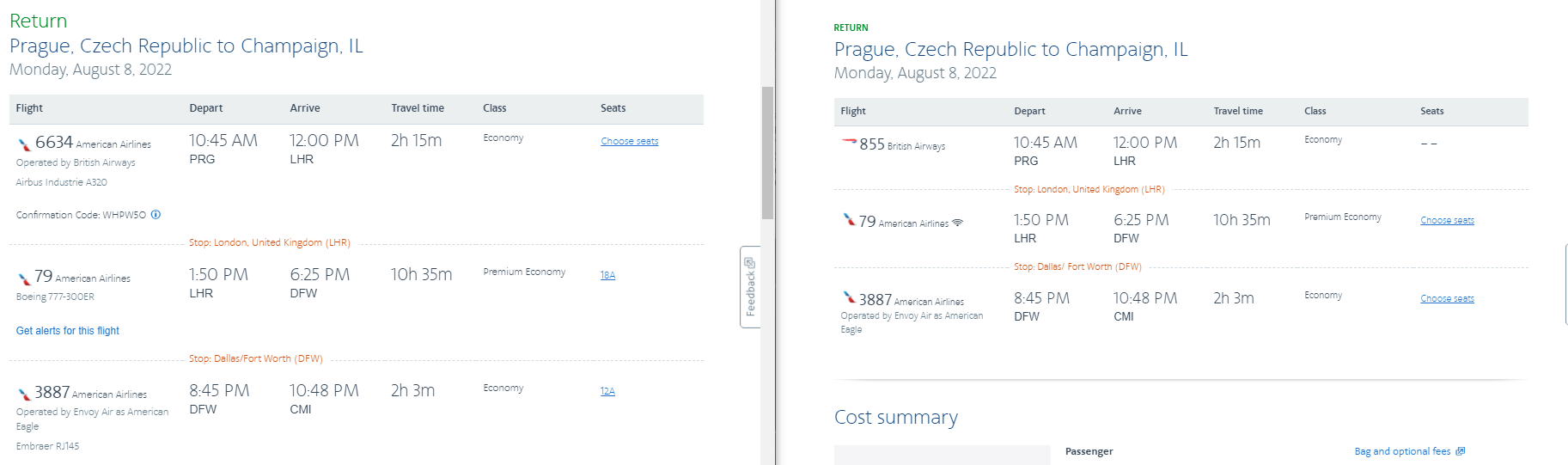Click the airline logo for flight 3887 listed with Embraer RJ145
Viewport: 1568px width, 465px height.
coord(24,394)
